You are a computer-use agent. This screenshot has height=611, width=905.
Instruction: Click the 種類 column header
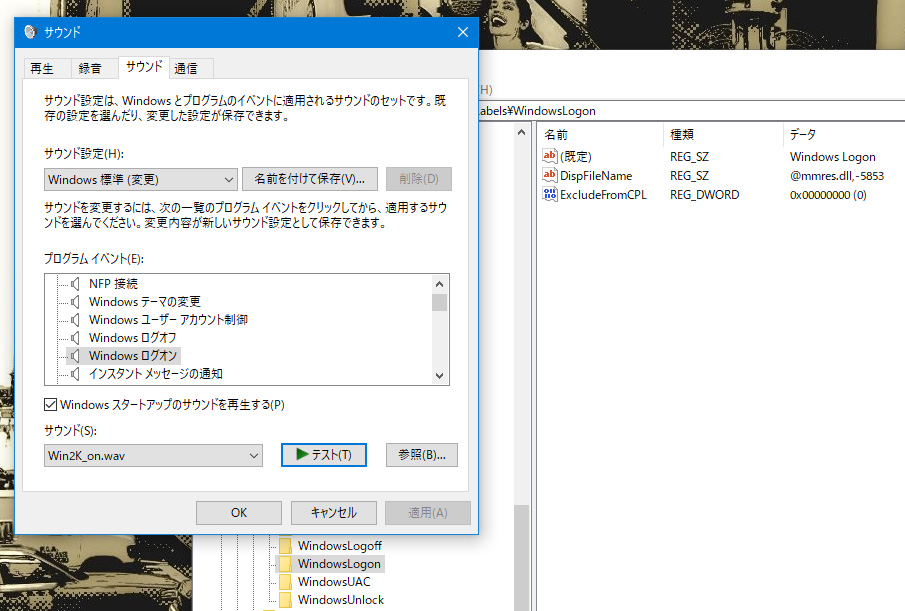723,134
